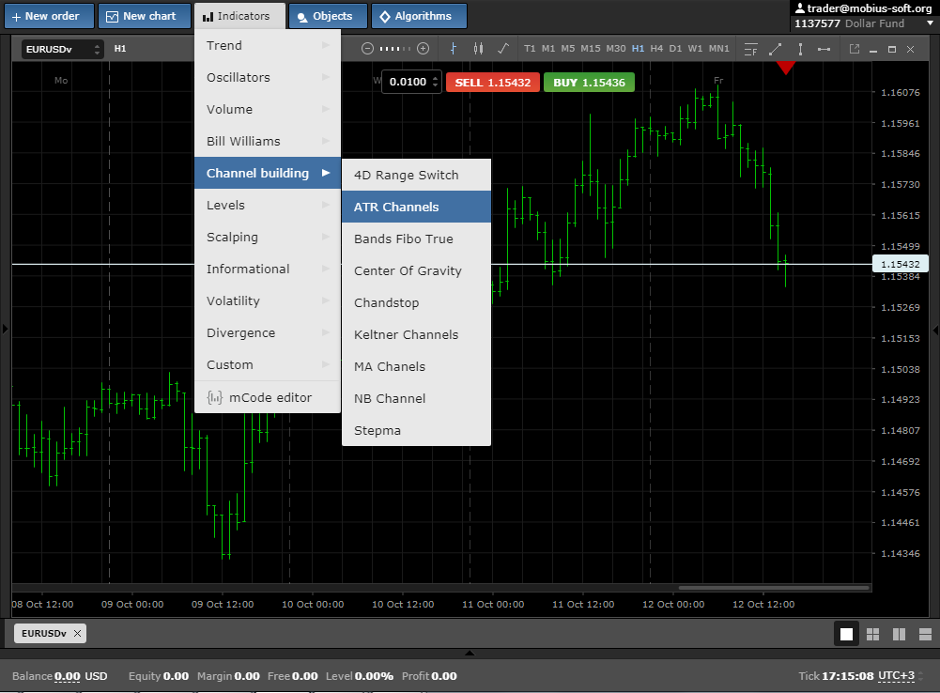Select the Channel building menu entry
Screen dimensions: 940x693
coord(267,173)
